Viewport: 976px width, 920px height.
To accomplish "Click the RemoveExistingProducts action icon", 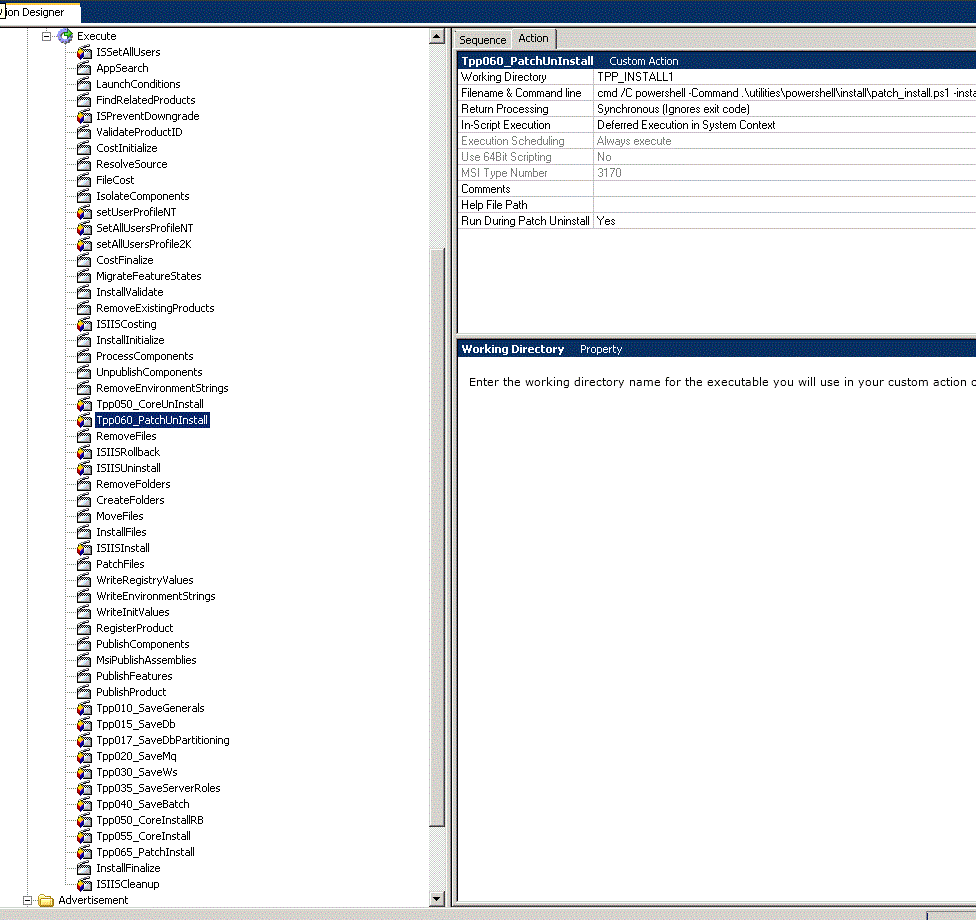I will click(x=84, y=308).
